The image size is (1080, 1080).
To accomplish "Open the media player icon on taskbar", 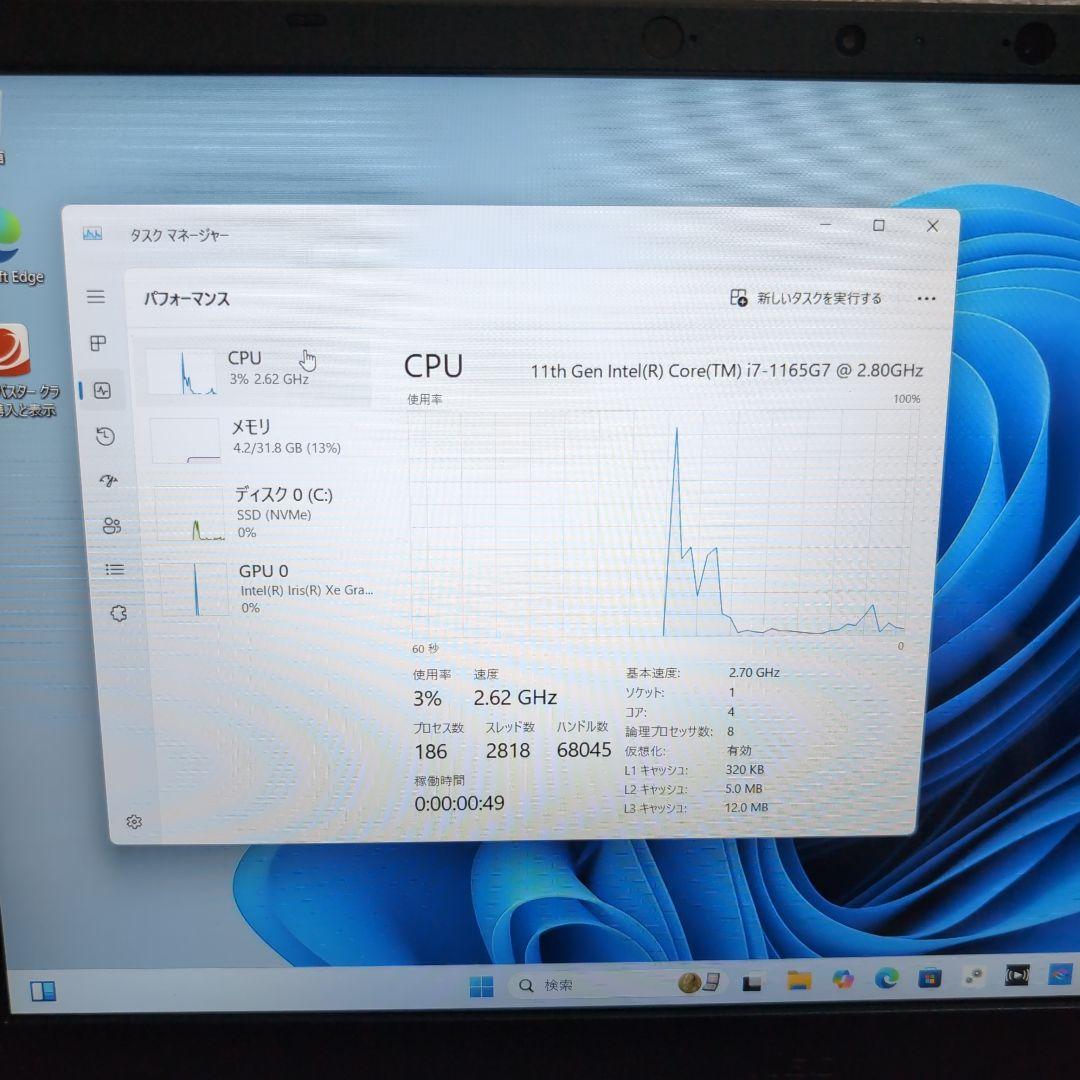I will (1017, 975).
